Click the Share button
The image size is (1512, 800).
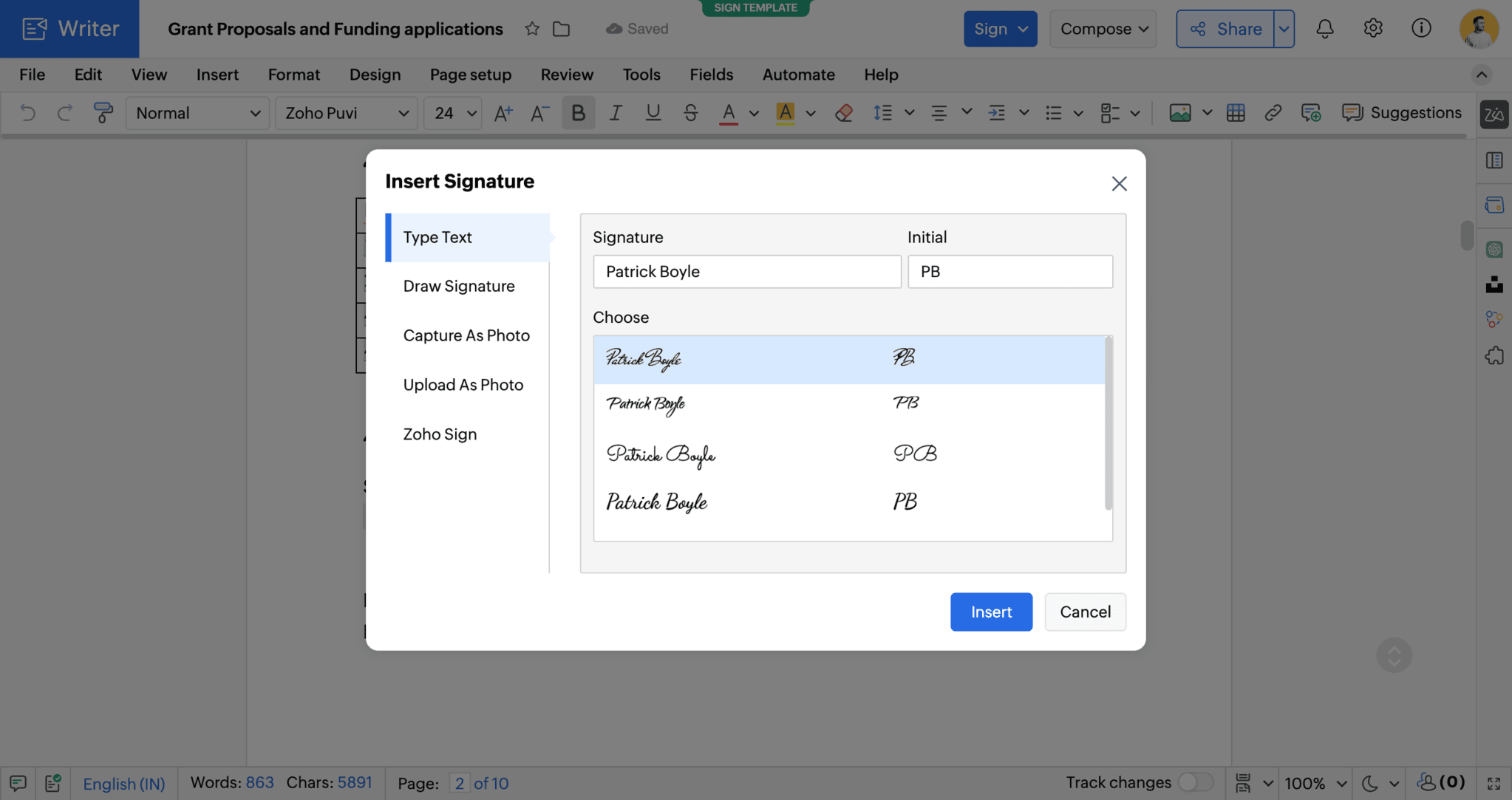(x=1225, y=29)
